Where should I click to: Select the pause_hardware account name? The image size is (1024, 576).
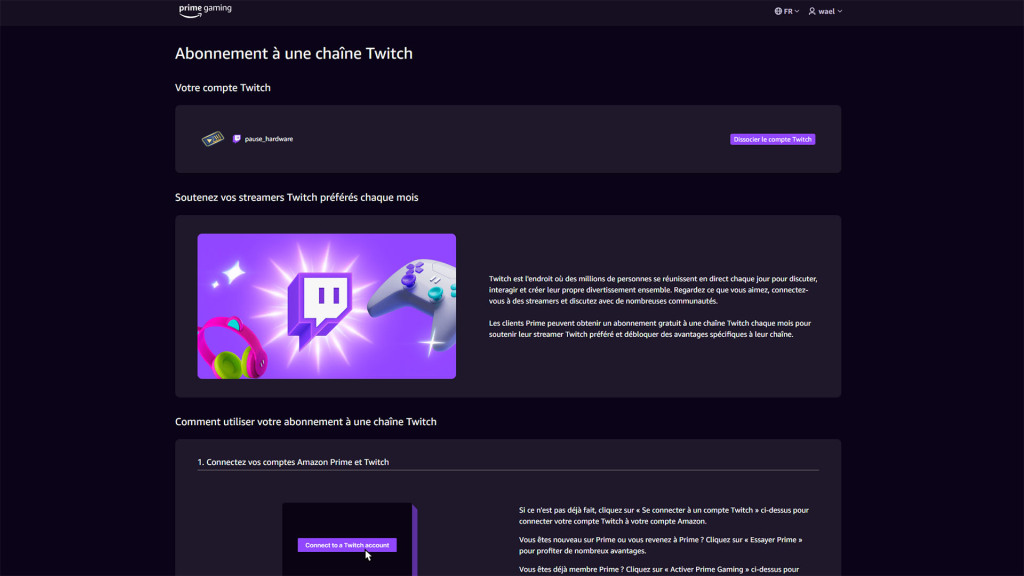click(x=268, y=139)
